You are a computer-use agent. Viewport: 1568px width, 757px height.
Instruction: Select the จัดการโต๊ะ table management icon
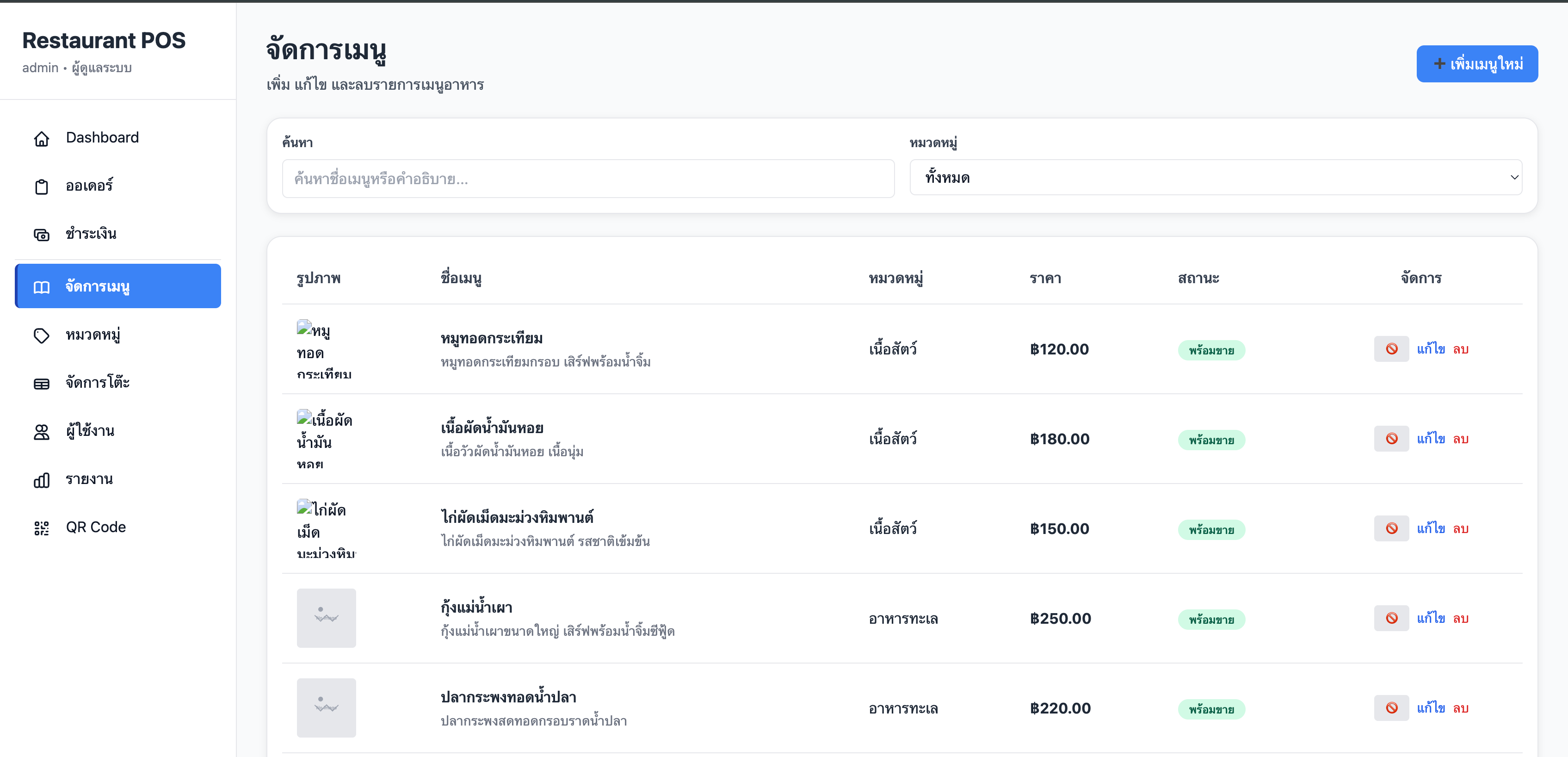(41, 383)
